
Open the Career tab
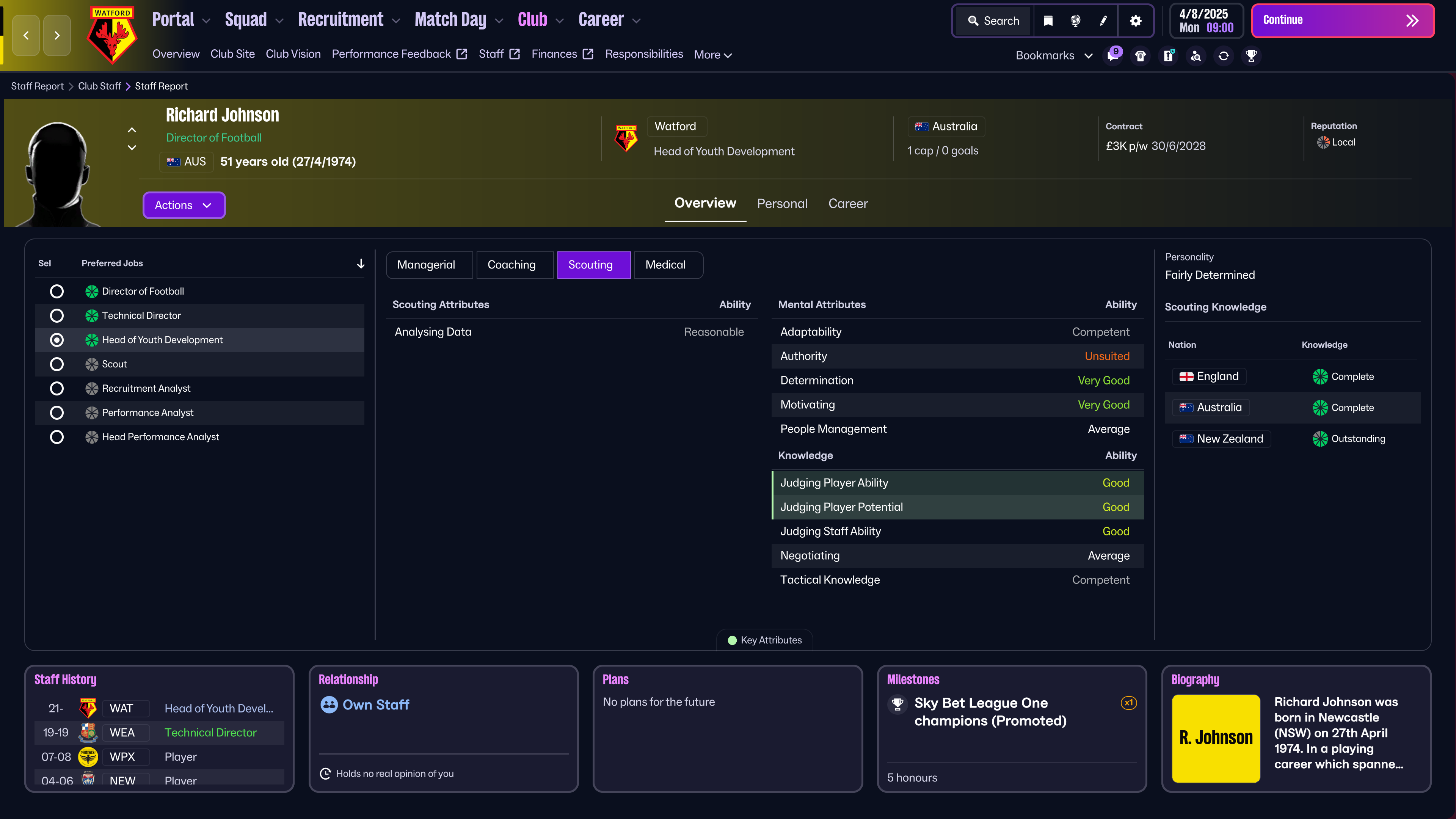(x=847, y=204)
